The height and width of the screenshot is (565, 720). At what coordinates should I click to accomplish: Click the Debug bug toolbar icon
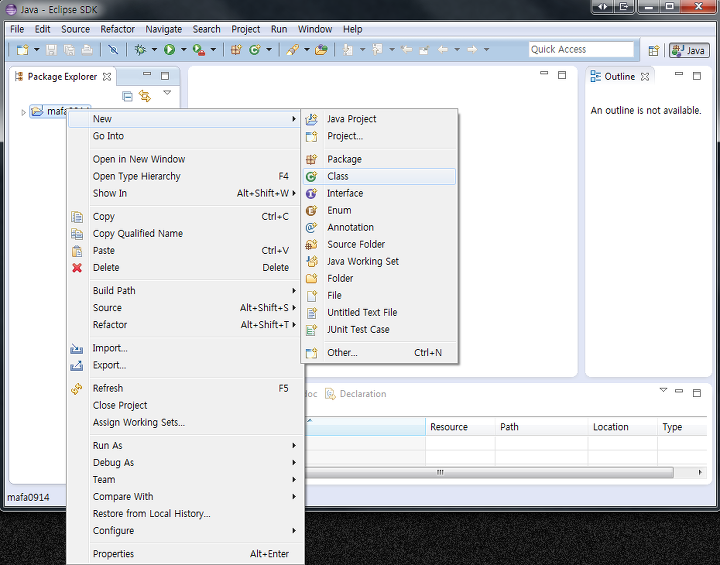click(140, 50)
